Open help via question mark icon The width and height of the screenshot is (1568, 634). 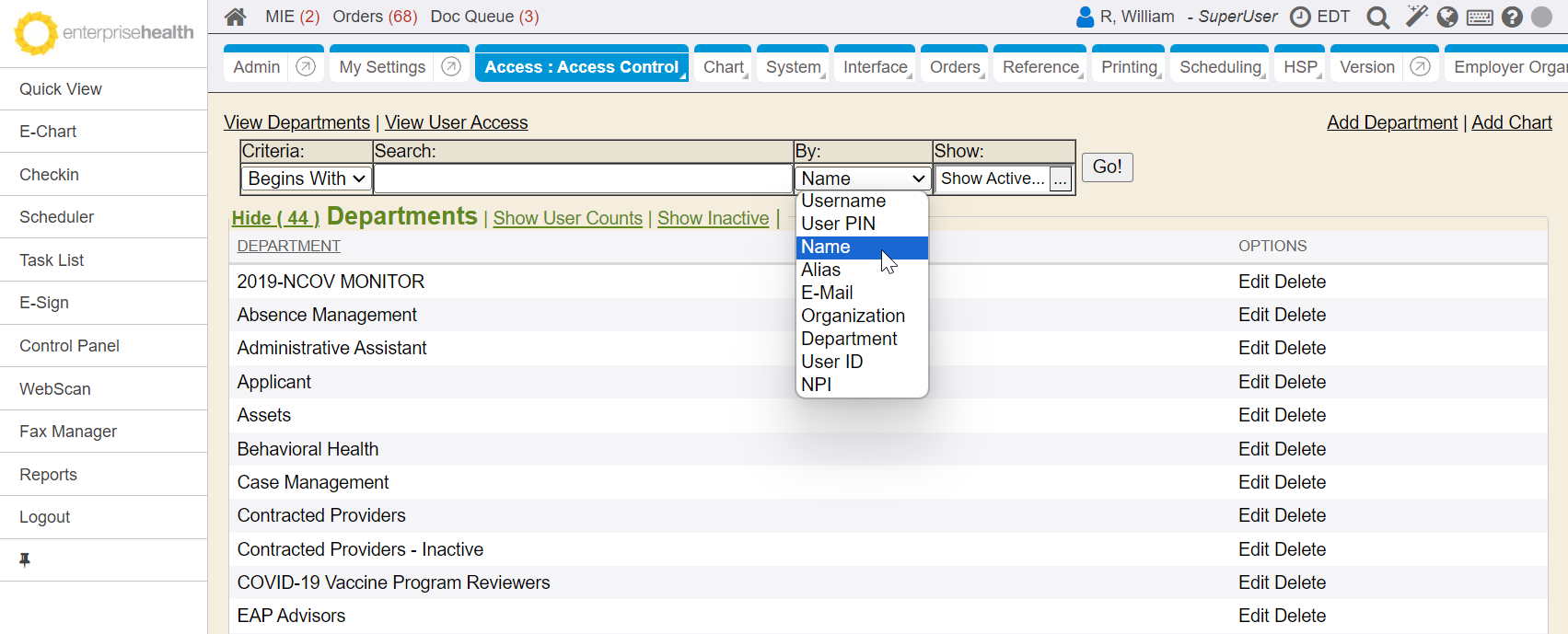click(1512, 17)
